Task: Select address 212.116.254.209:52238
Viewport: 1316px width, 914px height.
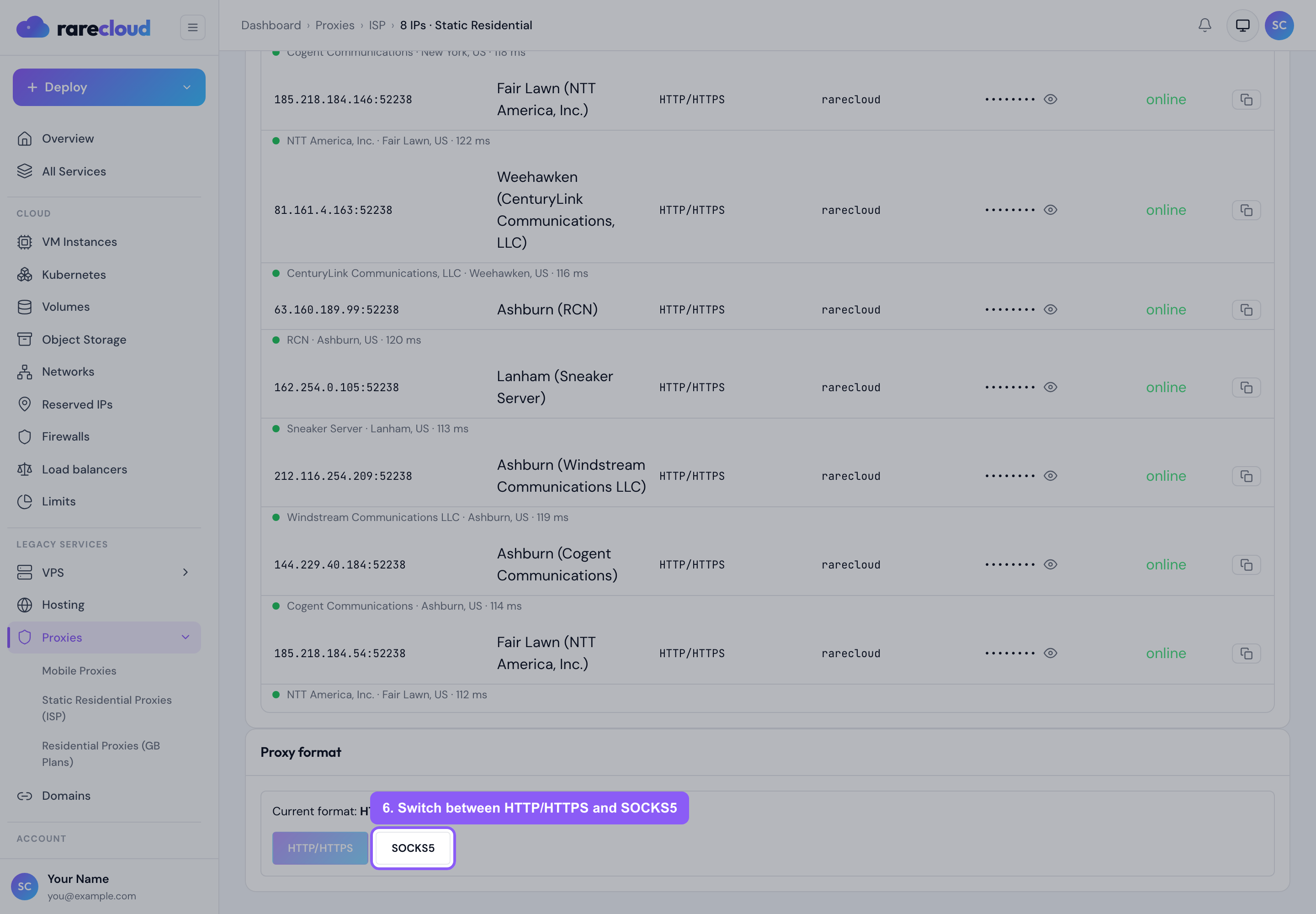Action: tap(343, 476)
